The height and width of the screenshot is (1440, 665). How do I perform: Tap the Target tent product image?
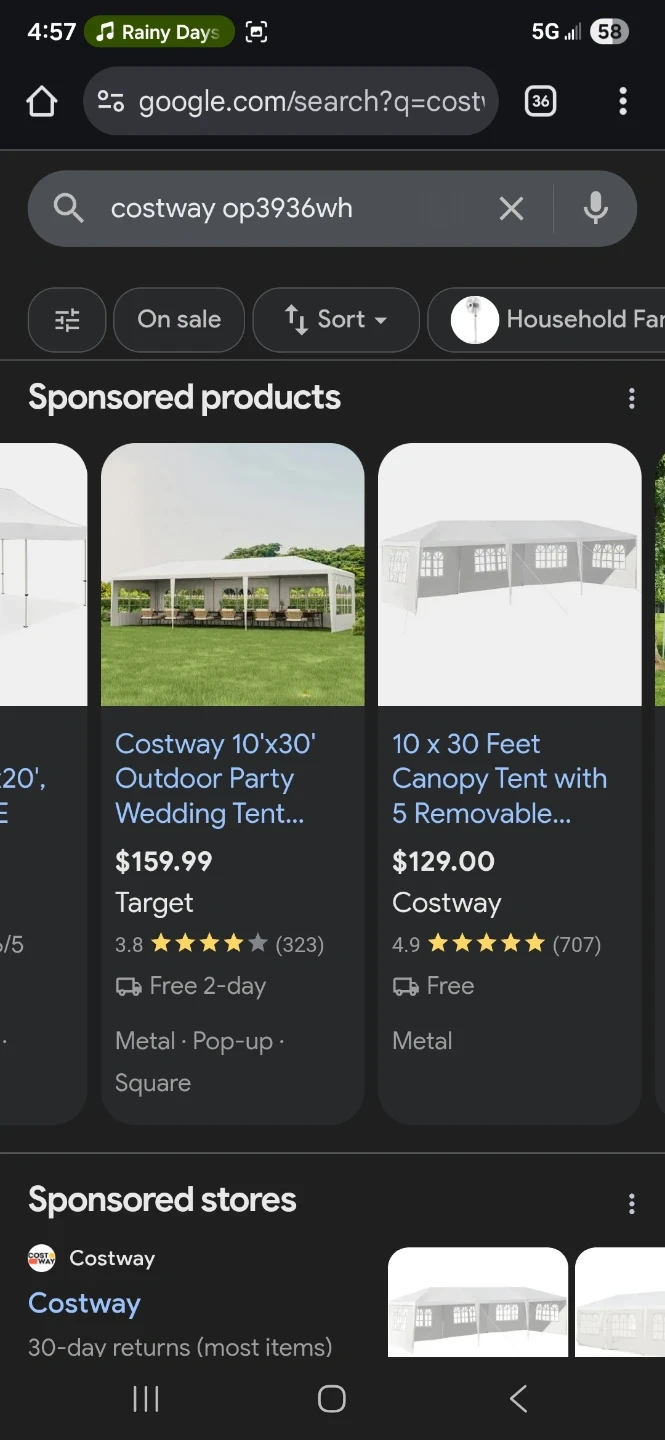232,575
